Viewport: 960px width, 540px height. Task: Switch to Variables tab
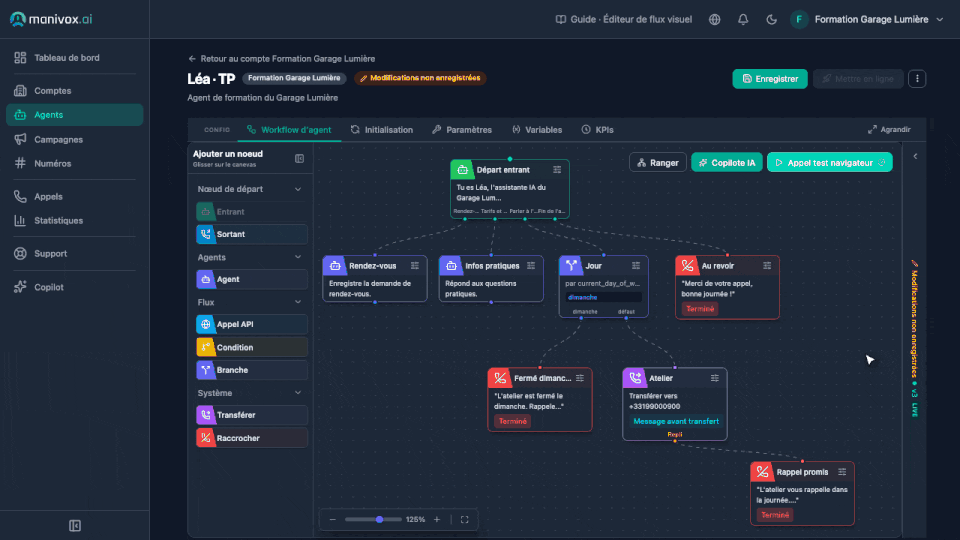pyautogui.click(x=537, y=130)
